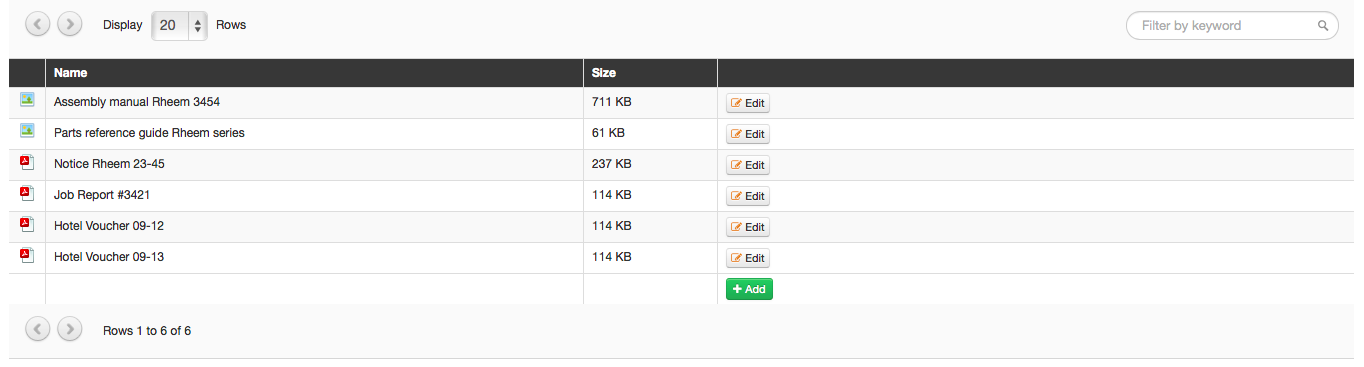The image size is (1364, 367).
Task: Click the bottom previous page arrow
Action: point(38,329)
